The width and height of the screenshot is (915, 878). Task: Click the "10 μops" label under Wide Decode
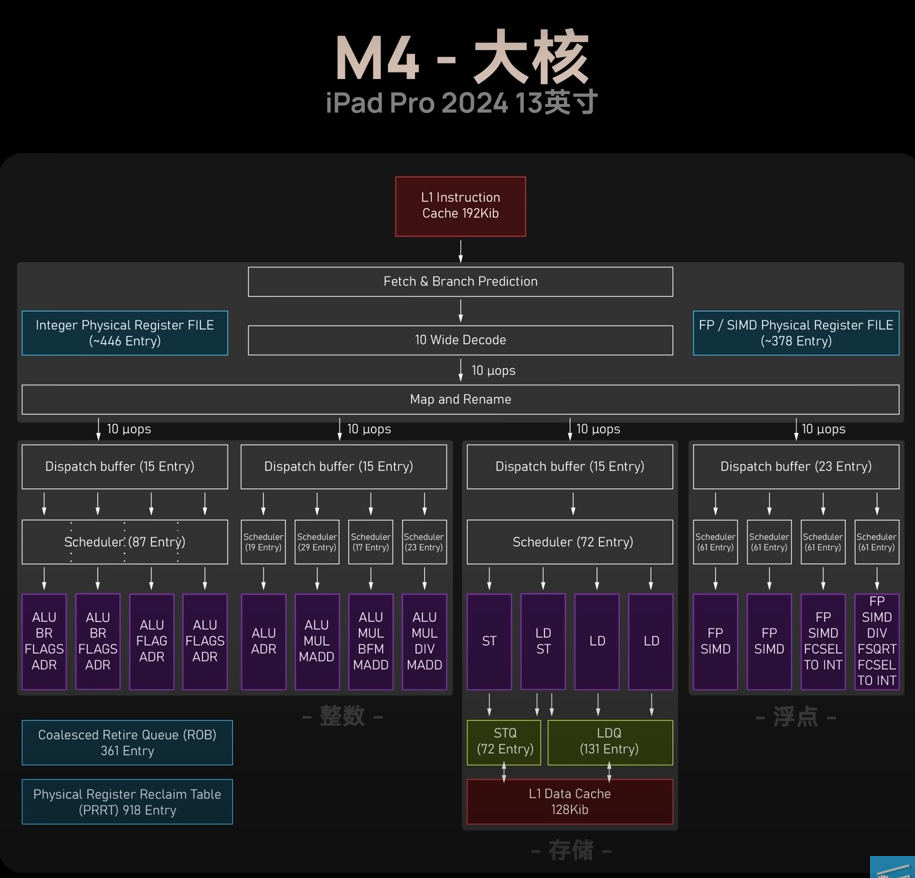pos(494,370)
